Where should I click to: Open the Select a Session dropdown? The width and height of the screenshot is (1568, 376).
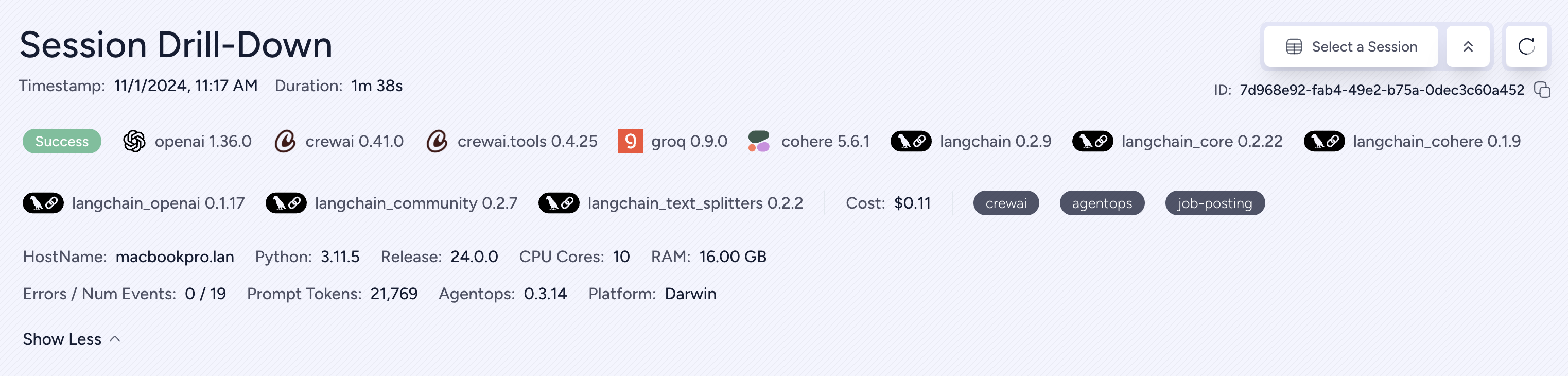click(x=1351, y=46)
